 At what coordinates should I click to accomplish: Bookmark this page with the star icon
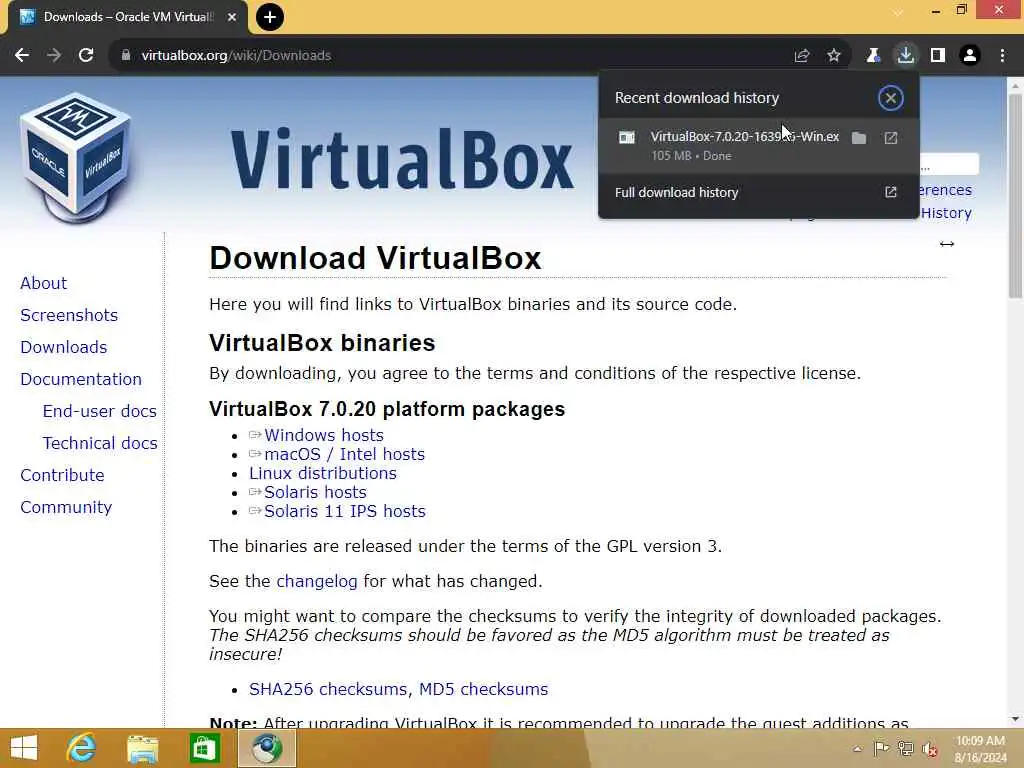point(834,56)
